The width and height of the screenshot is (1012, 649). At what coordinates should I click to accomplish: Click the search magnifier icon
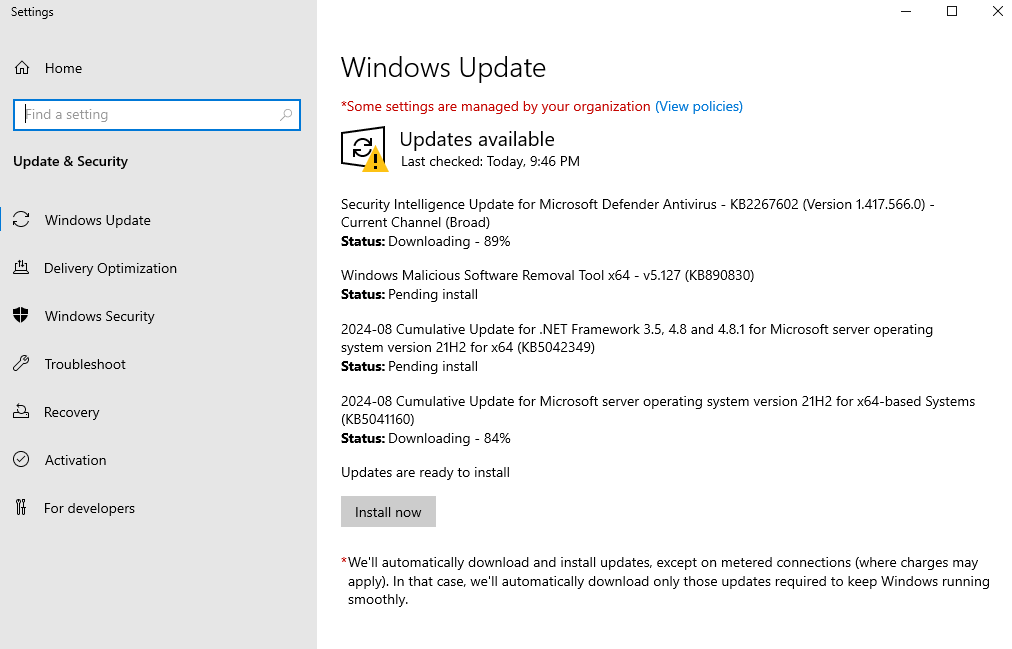pos(285,115)
